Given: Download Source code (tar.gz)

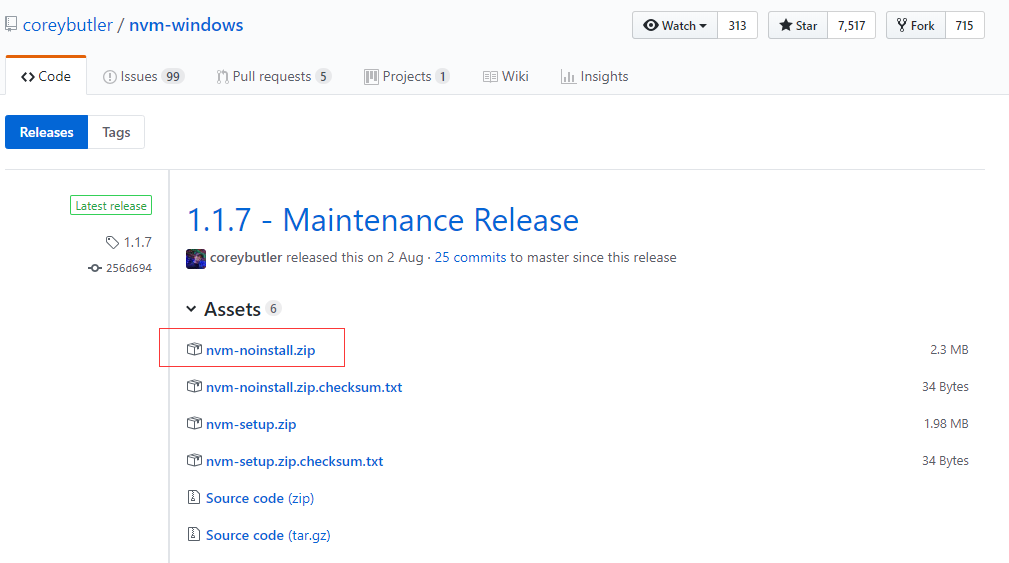Looking at the screenshot, I should pos(268,535).
